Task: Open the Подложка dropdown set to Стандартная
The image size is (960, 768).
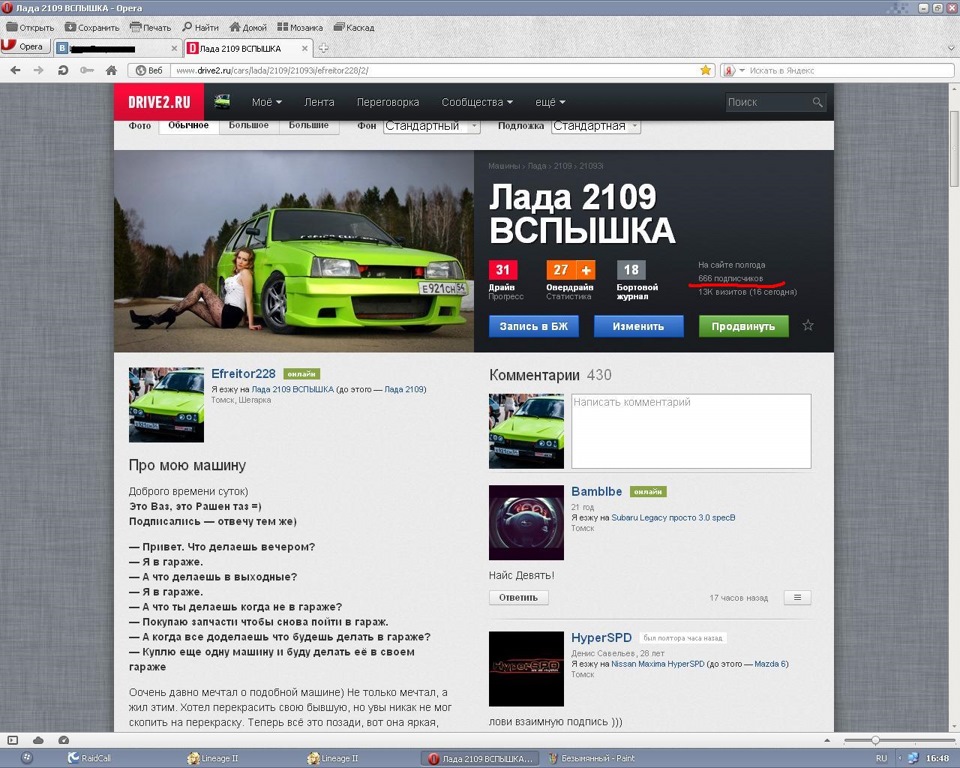Action: (596, 126)
